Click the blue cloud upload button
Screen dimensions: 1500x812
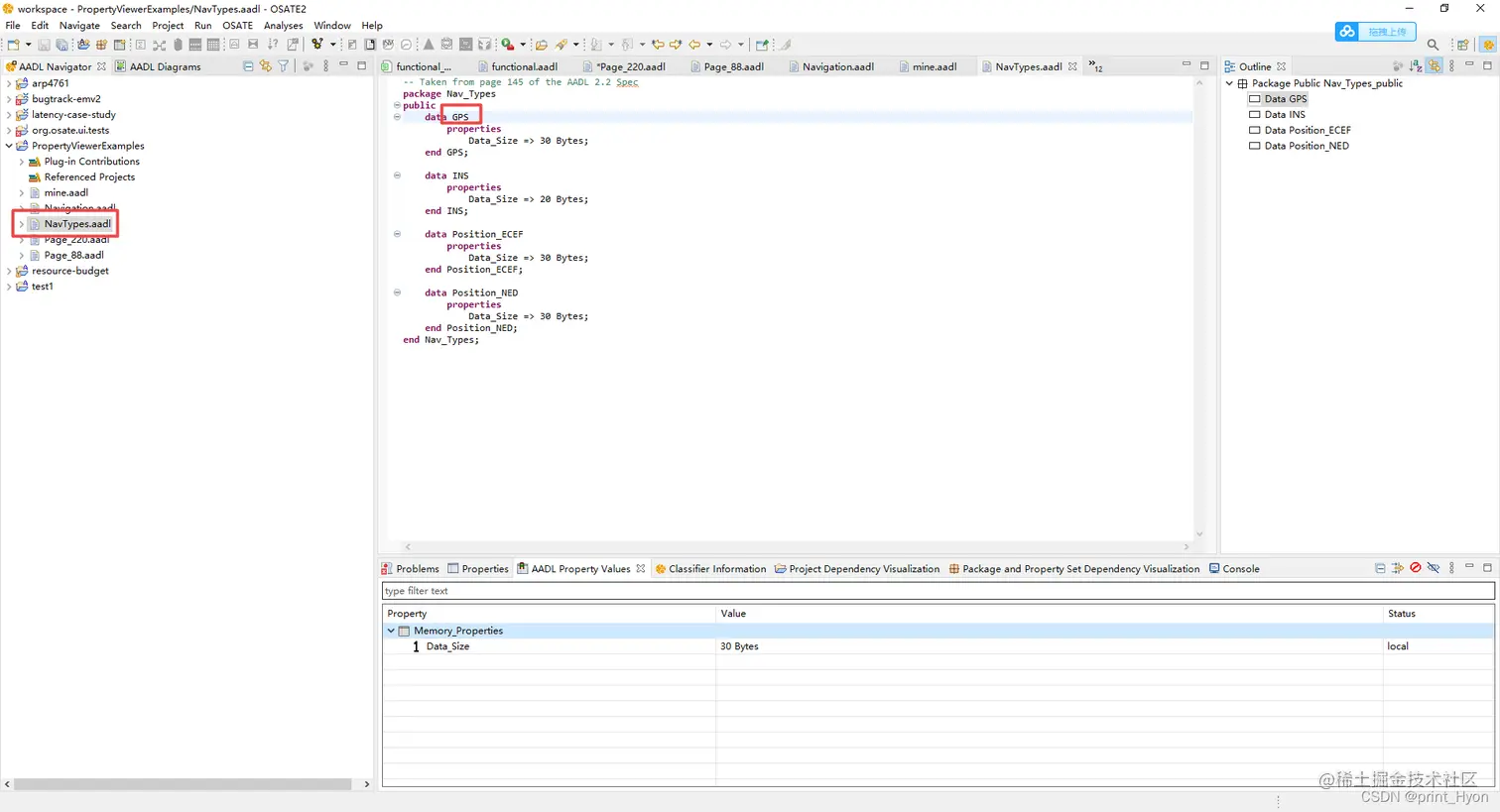pyautogui.click(x=1375, y=32)
